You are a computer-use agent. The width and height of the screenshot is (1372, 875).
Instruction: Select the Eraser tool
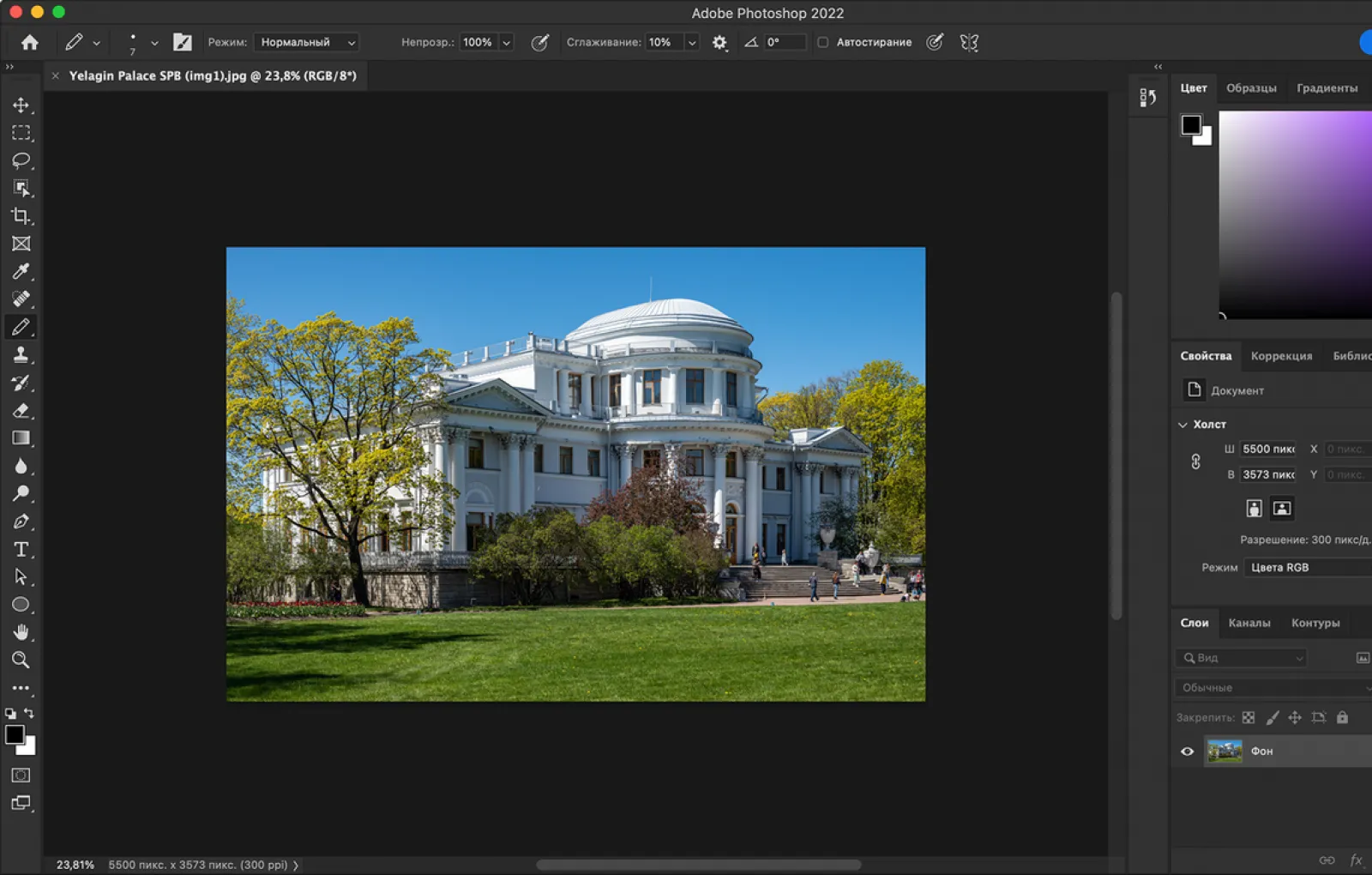tap(21, 411)
